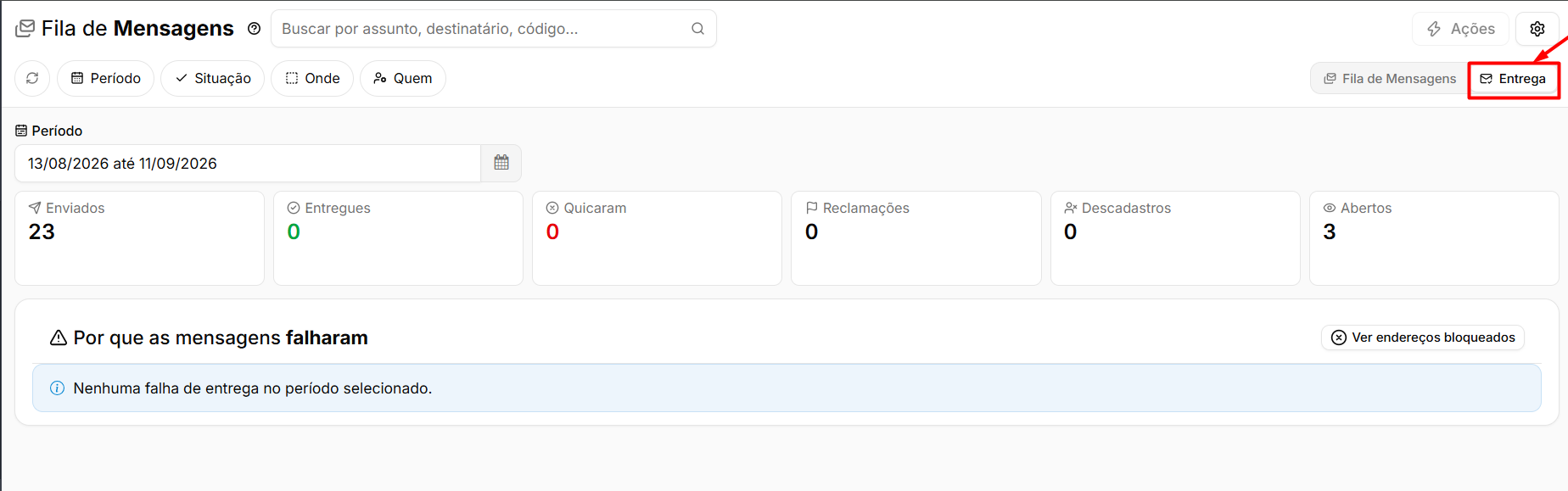Click the help icon beside Fila de Mensagens
1568x491 pixels.
click(254, 29)
